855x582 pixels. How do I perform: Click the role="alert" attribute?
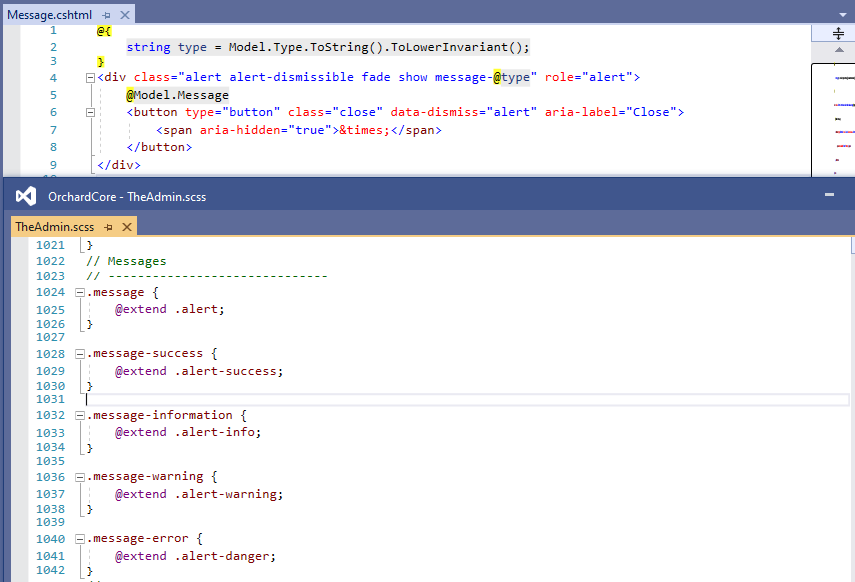click(x=589, y=77)
